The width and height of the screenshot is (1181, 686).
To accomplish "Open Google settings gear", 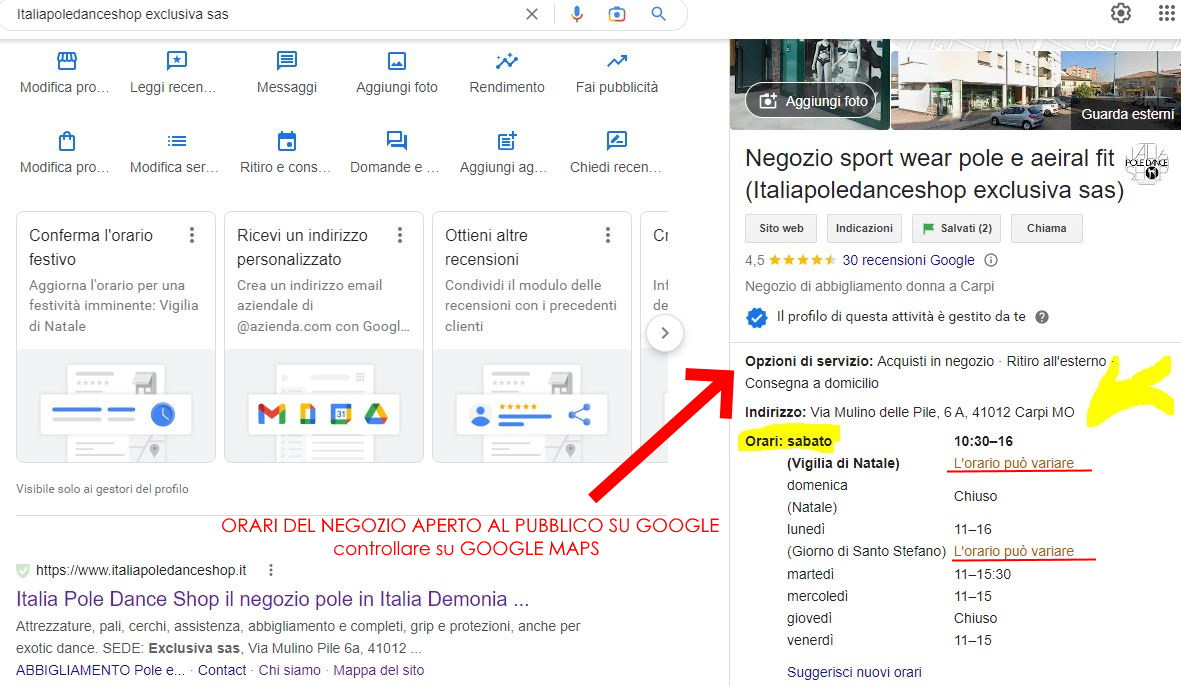I will point(1121,13).
